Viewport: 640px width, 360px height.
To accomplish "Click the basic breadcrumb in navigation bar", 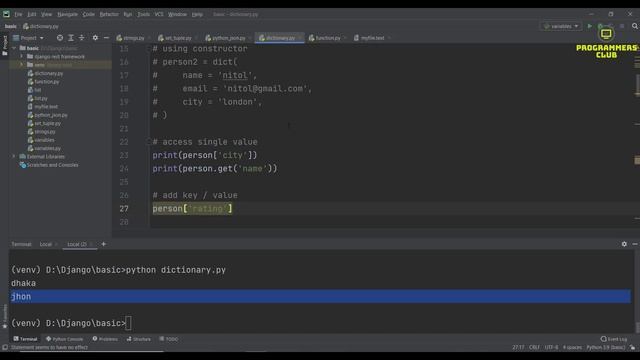I will (x=11, y=26).
